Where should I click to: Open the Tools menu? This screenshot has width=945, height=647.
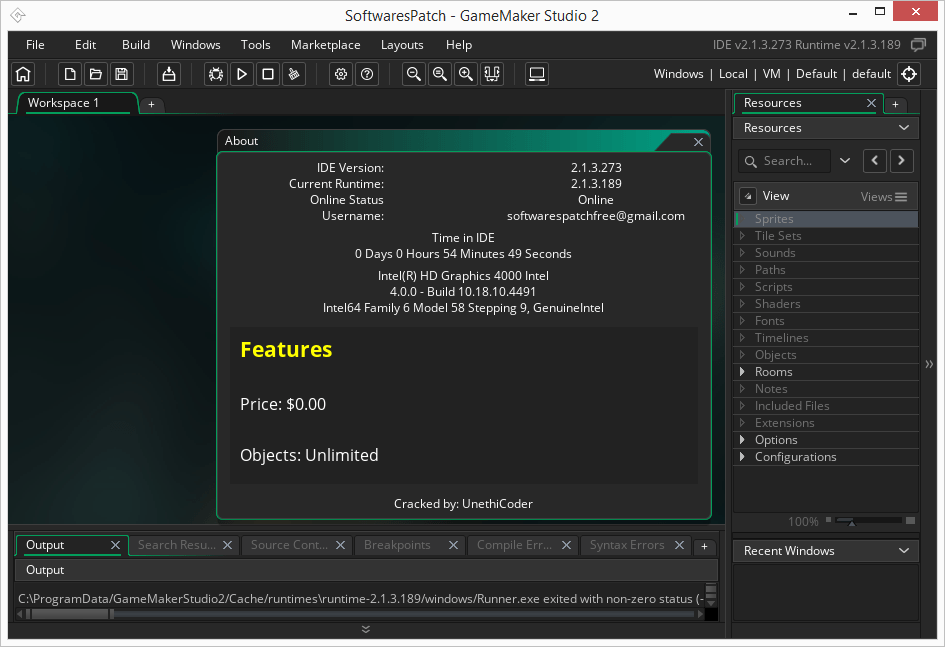256,45
